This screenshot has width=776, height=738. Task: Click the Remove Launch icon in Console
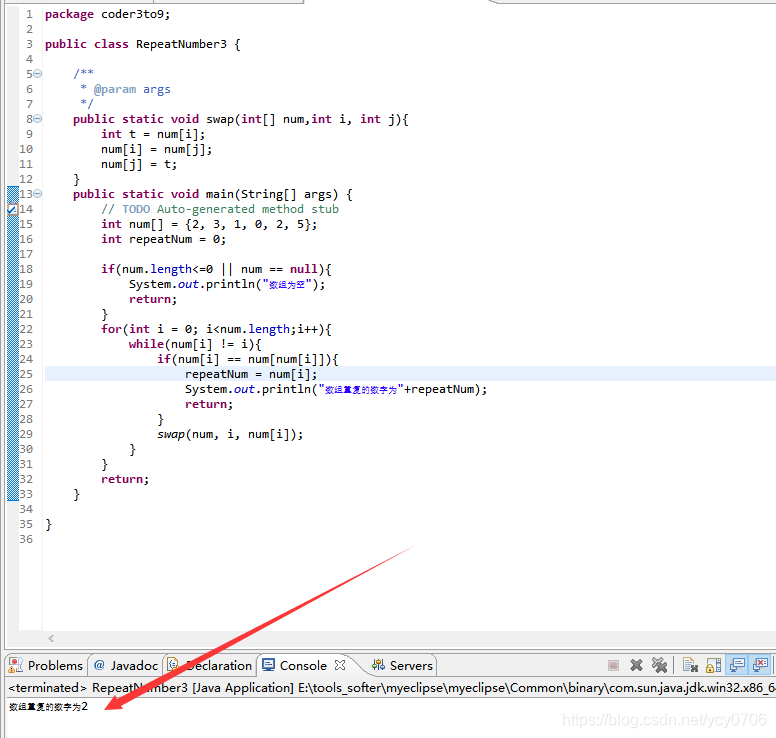pyautogui.click(x=636, y=665)
